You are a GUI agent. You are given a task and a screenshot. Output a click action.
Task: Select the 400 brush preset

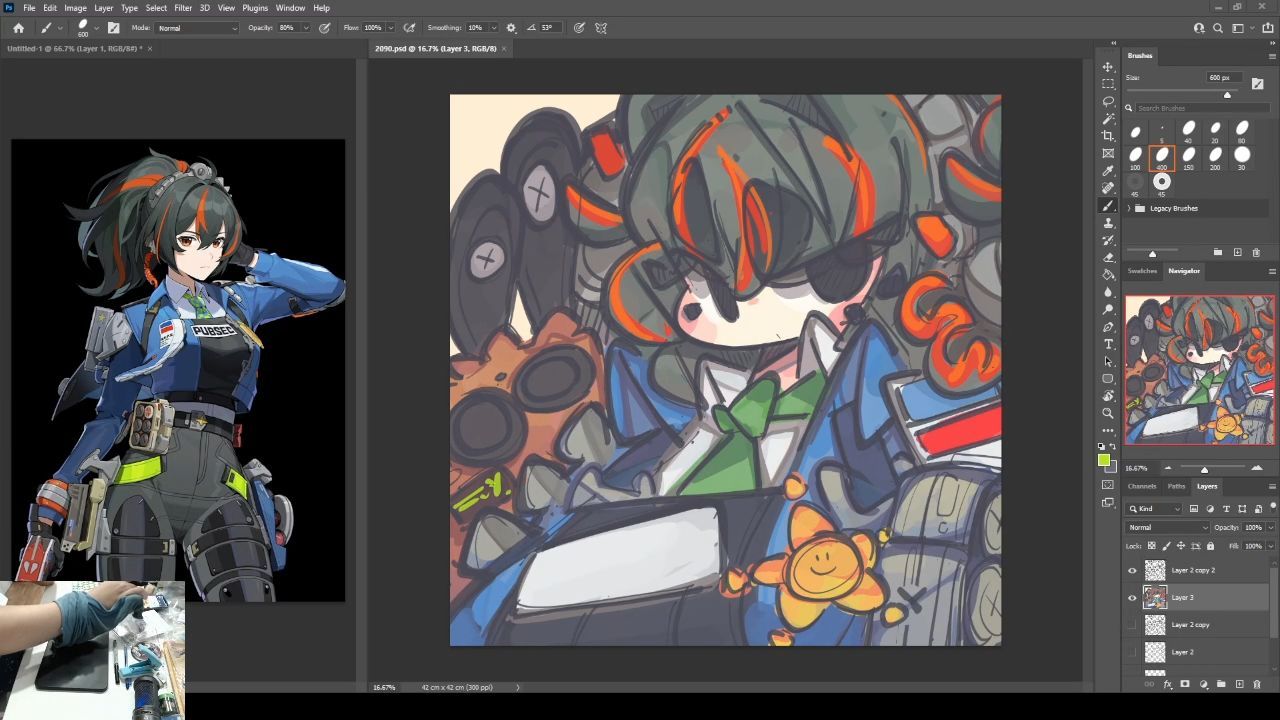pyautogui.click(x=1162, y=156)
